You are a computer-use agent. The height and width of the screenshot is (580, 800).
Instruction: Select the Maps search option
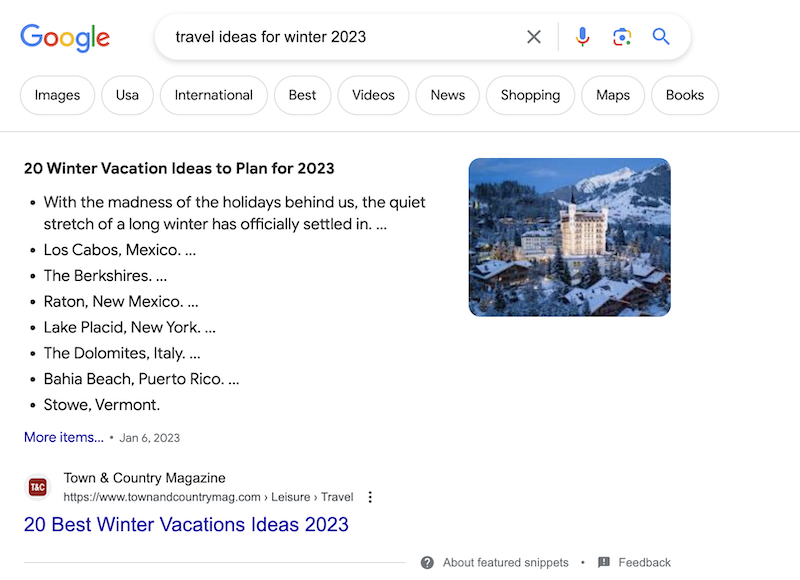pos(612,95)
